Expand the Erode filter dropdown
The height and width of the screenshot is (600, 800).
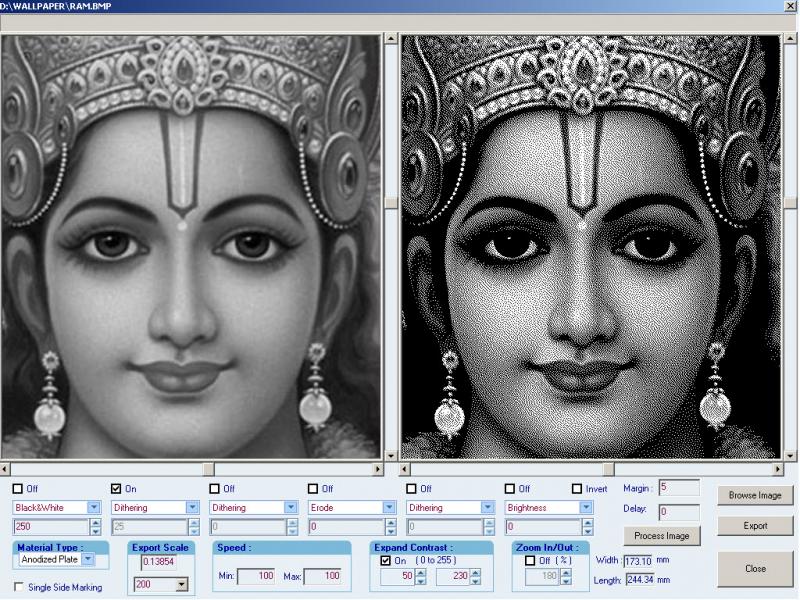390,507
